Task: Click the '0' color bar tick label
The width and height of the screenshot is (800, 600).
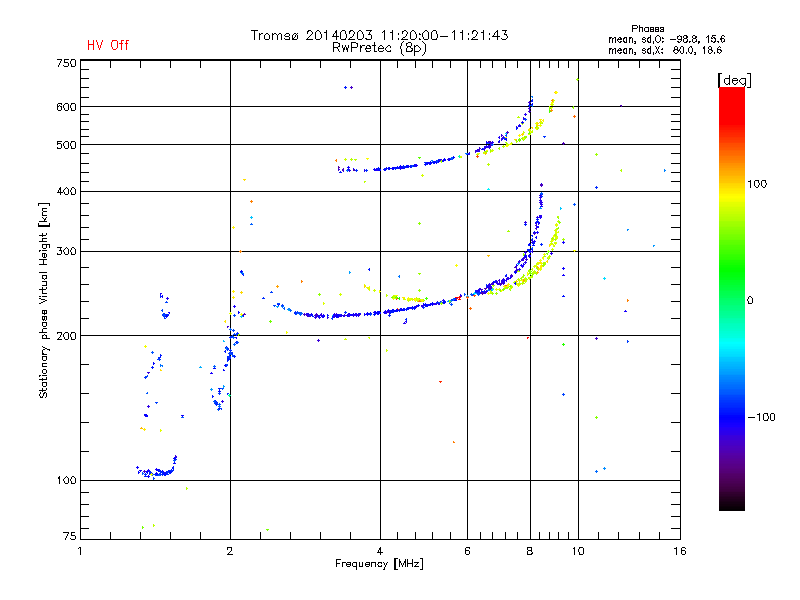Action: [x=750, y=300]
